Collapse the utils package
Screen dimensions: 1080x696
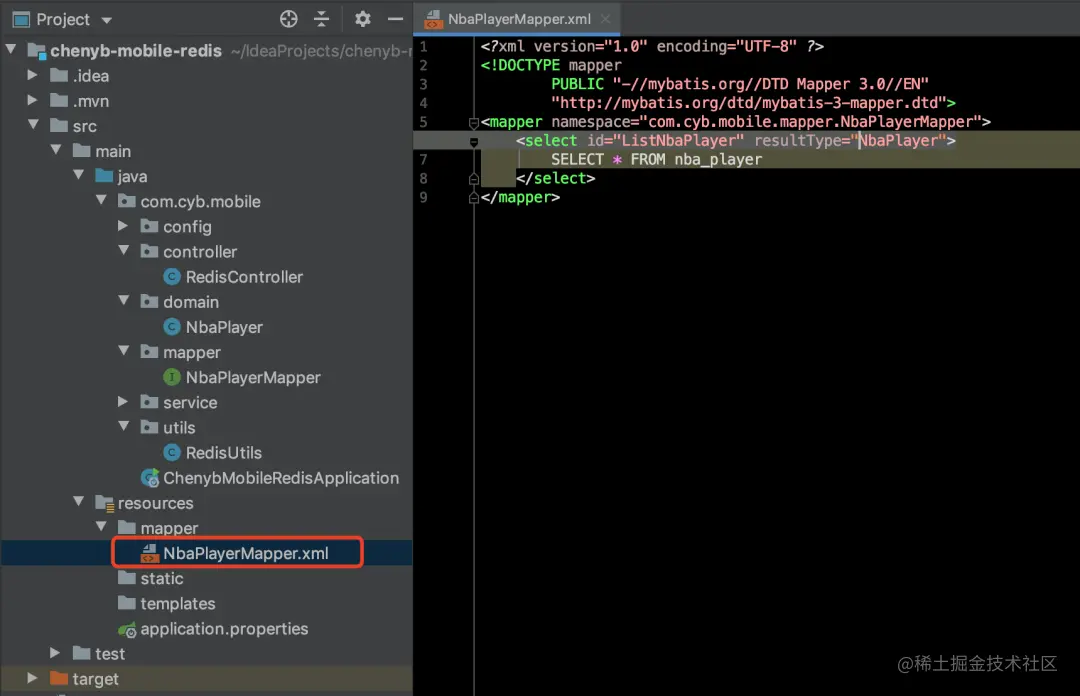point(124,426)
